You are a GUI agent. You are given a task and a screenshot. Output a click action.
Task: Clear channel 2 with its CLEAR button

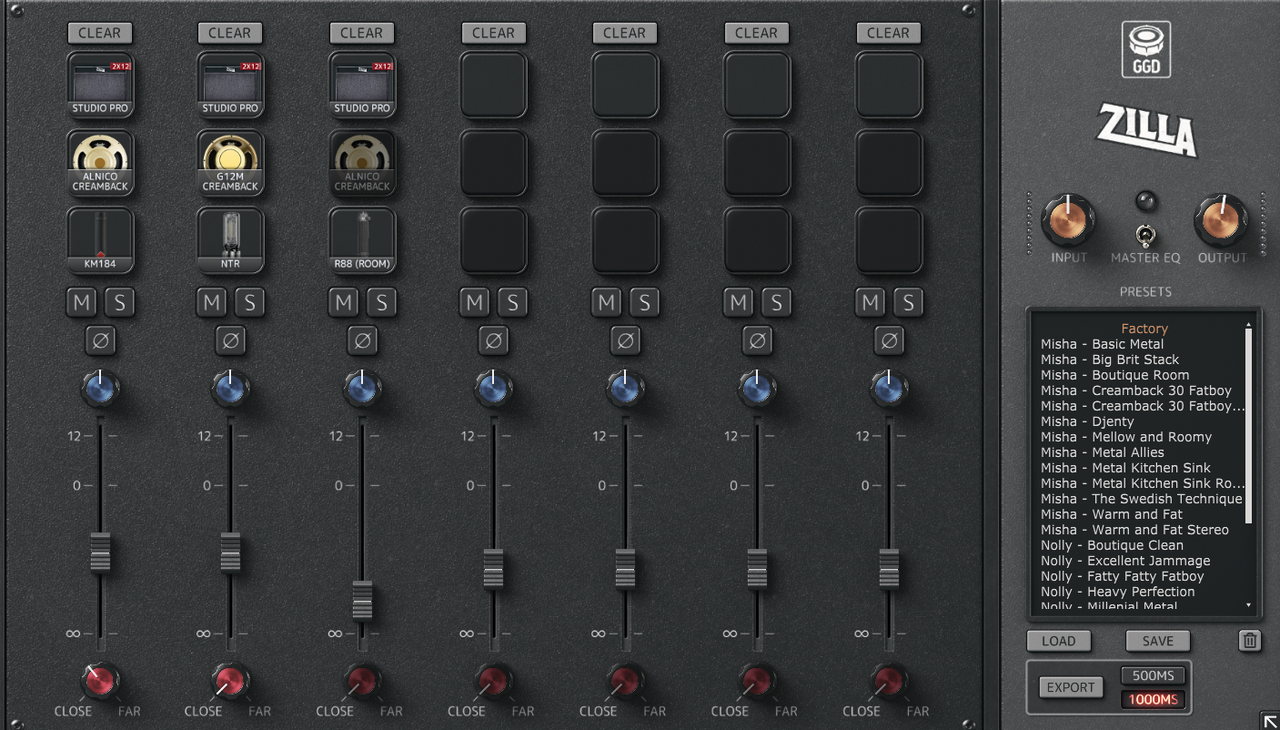231,33
